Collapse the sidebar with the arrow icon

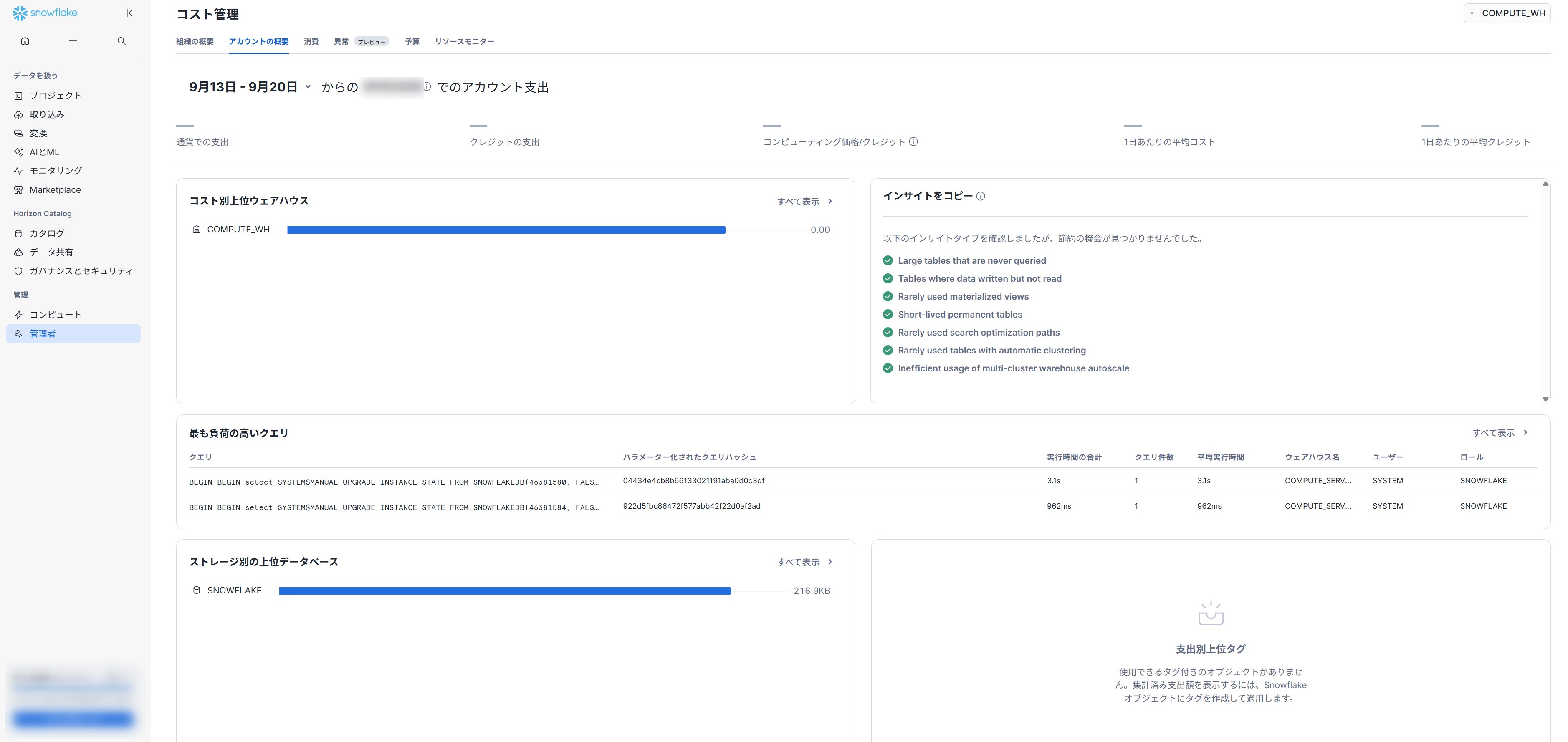point(130,13)
